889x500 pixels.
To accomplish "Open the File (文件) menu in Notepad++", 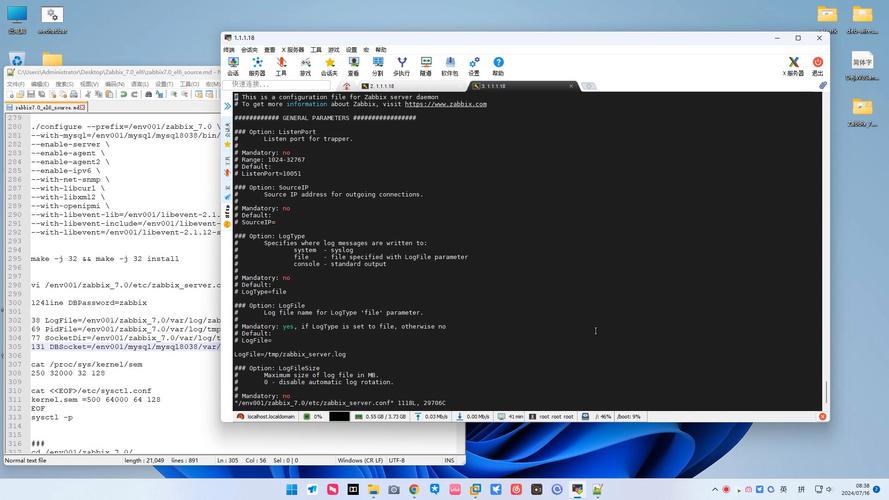I will [16, 84].
